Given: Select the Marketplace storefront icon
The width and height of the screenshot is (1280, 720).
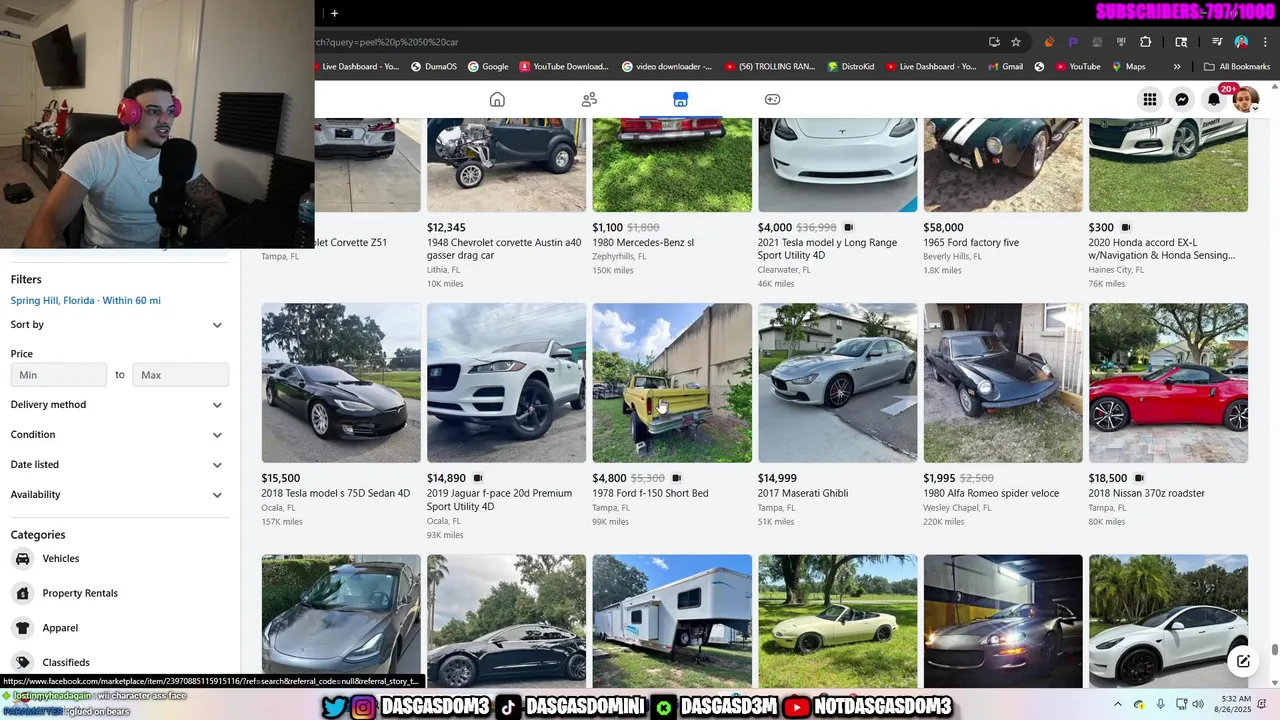Looking at the screenshot, I should (x=680, y=99).
